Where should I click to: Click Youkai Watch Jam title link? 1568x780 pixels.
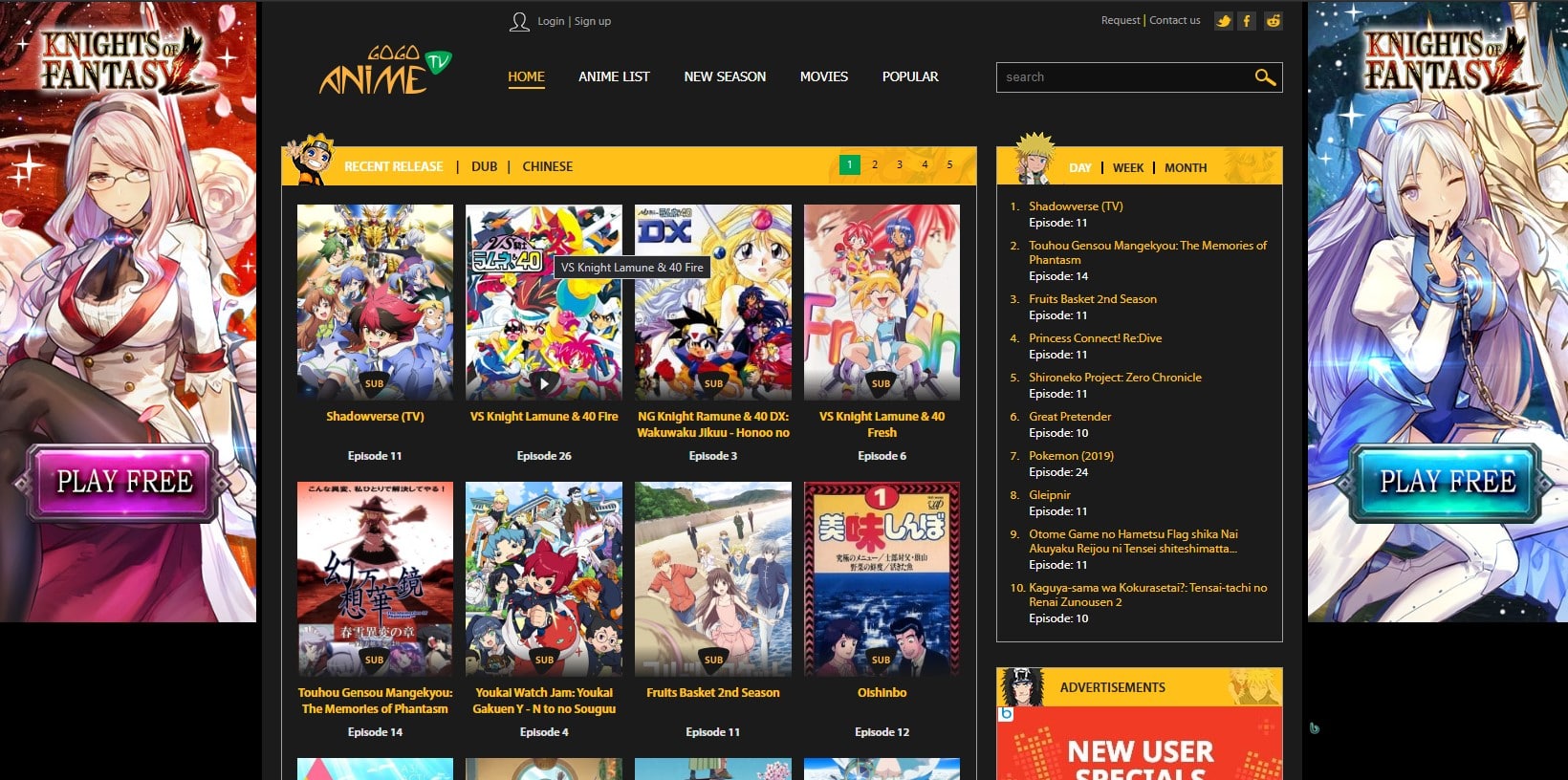click(x=544, y=701)
